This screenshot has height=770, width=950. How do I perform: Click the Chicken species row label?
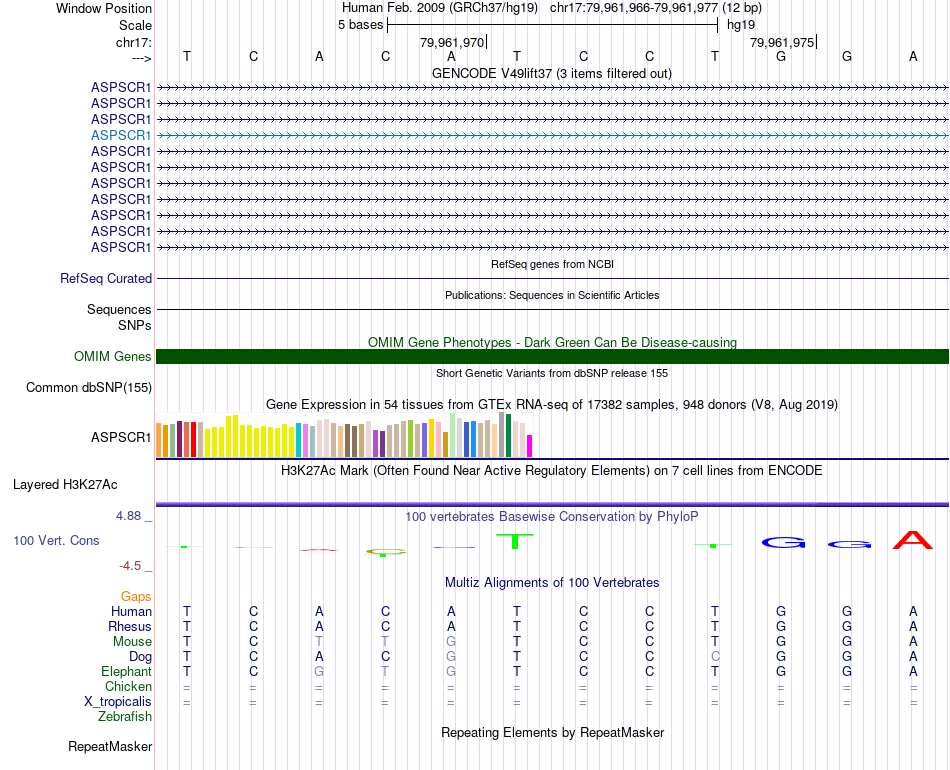pos(128,686)
